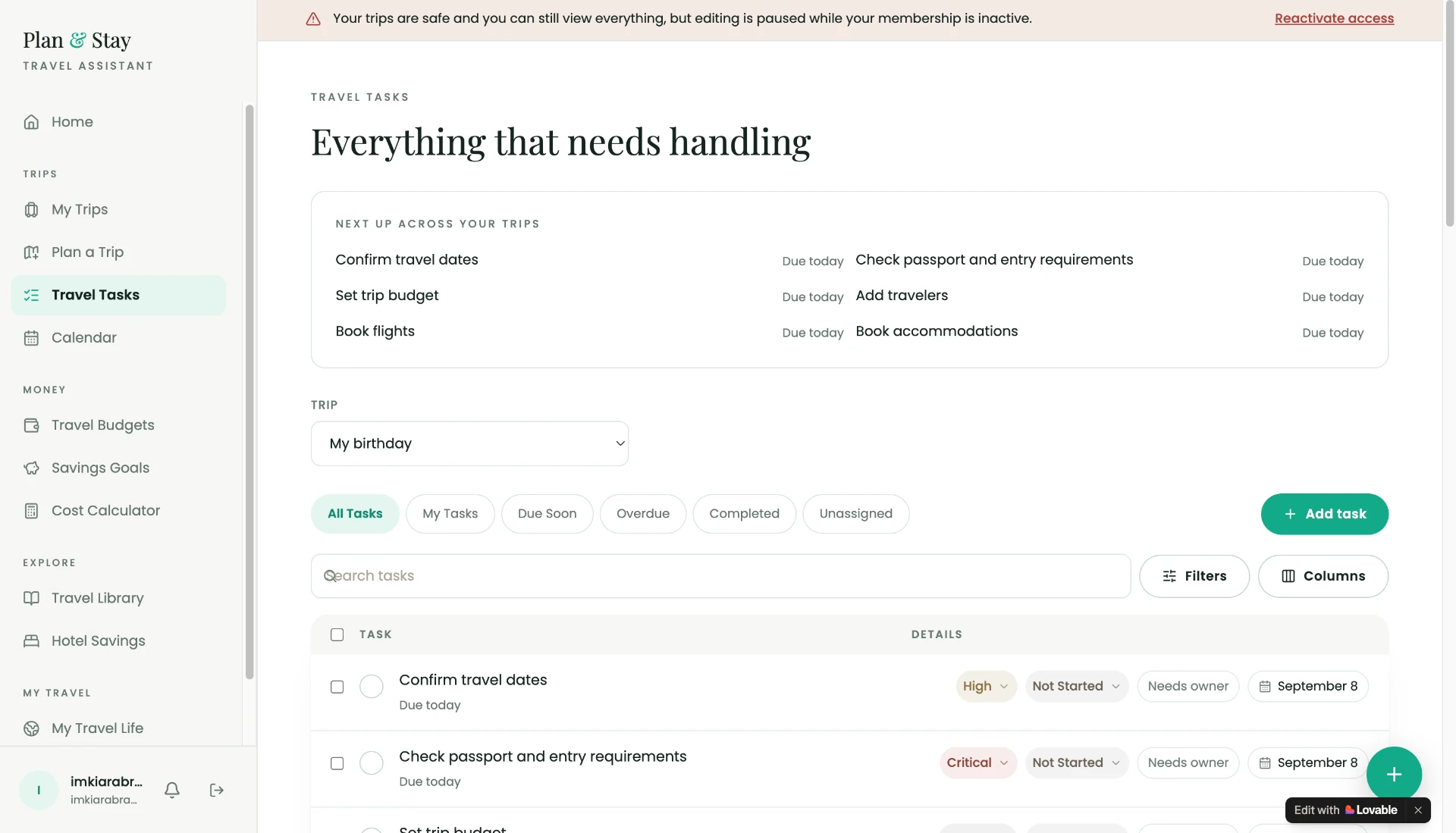Open the Filters button
The image size is (1456, 833).
[x=1194, y=576]
